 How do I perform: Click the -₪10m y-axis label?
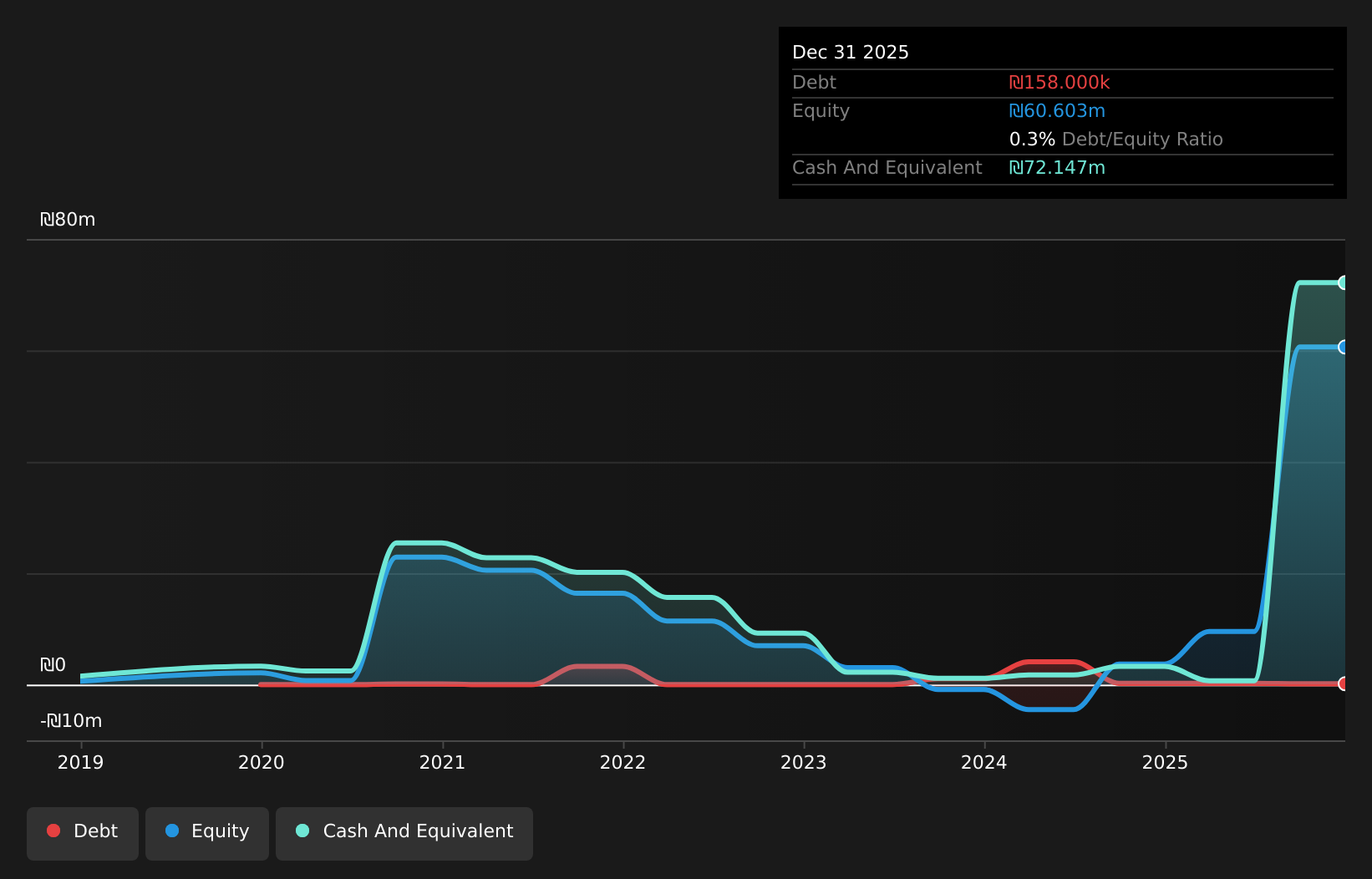point(71,720)
